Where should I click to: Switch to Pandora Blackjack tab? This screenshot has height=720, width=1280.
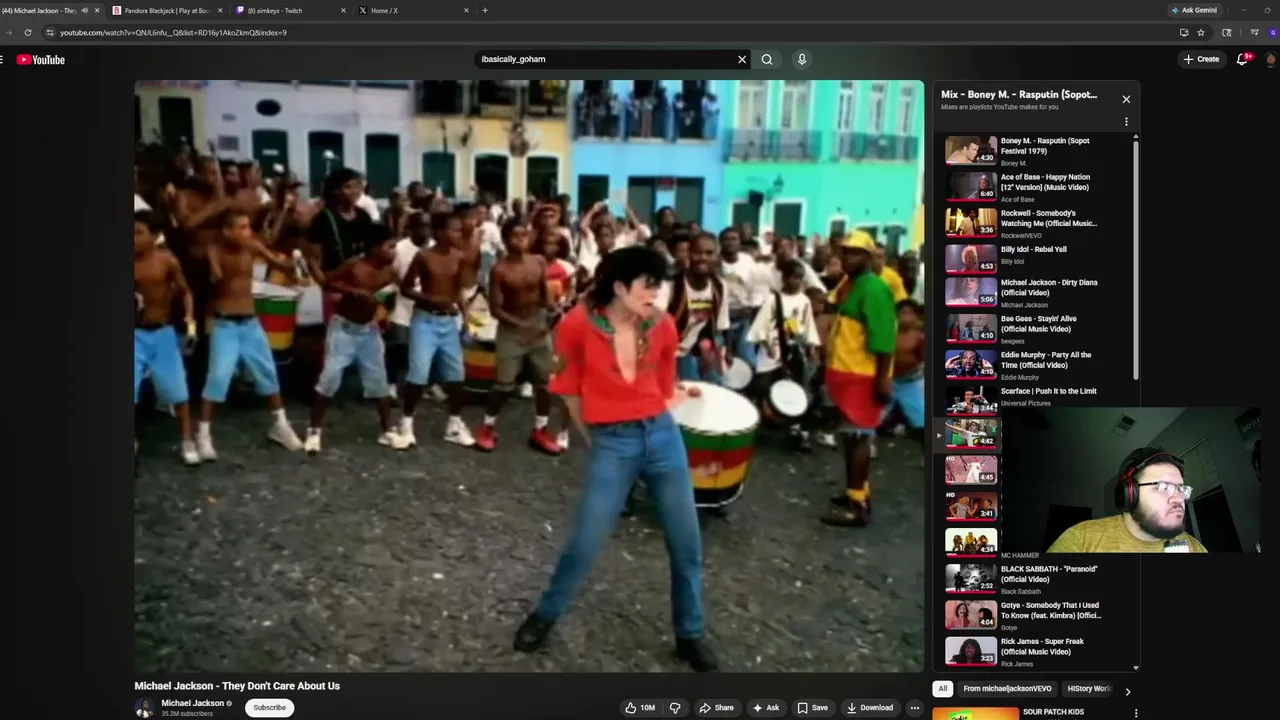(167, 10)
